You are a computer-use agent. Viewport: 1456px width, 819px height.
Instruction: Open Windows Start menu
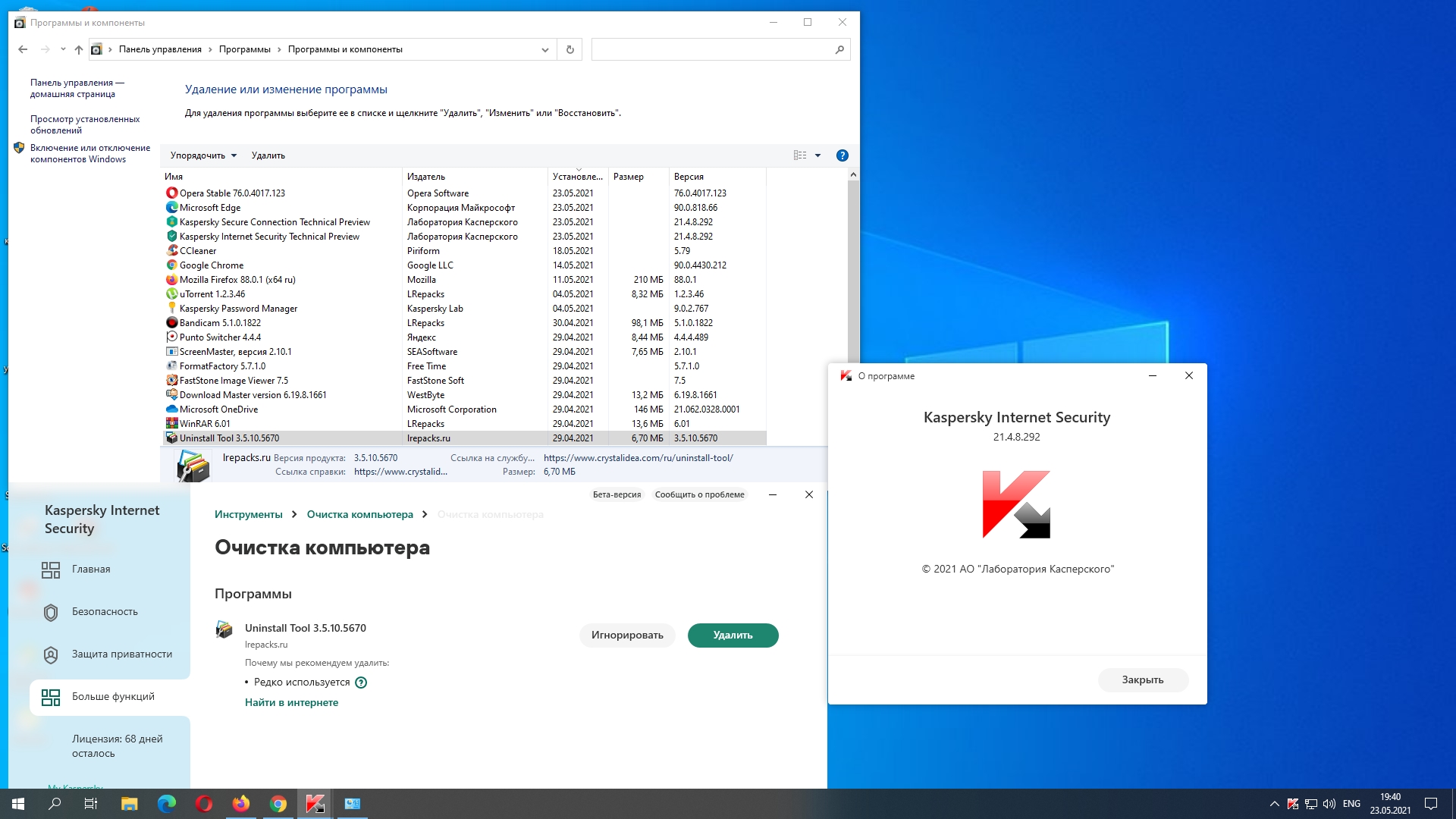pos(18,804)
